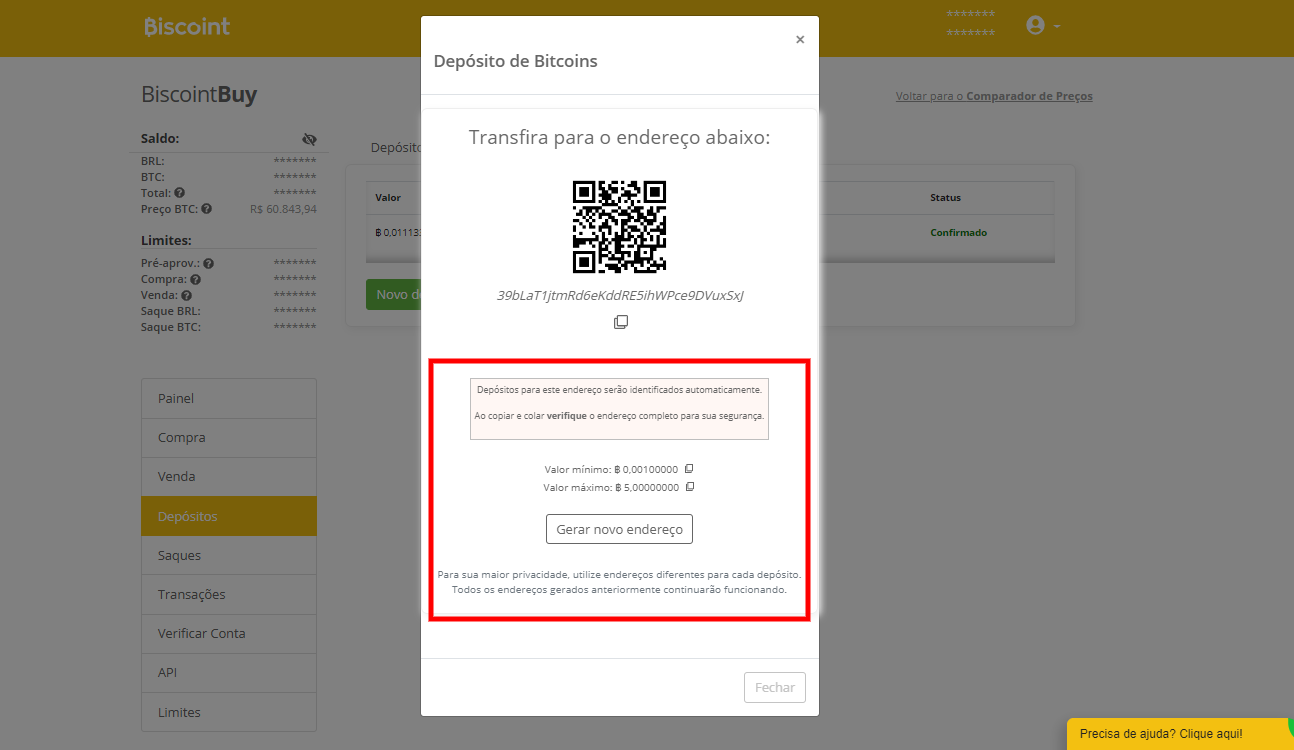Viewport: 1294px width, 750px height.
Task: Select the address text 39bLaT1jtmRd6eKddRE5ihWPce9DVuxSxJ
Action: [x=620, y=295]
